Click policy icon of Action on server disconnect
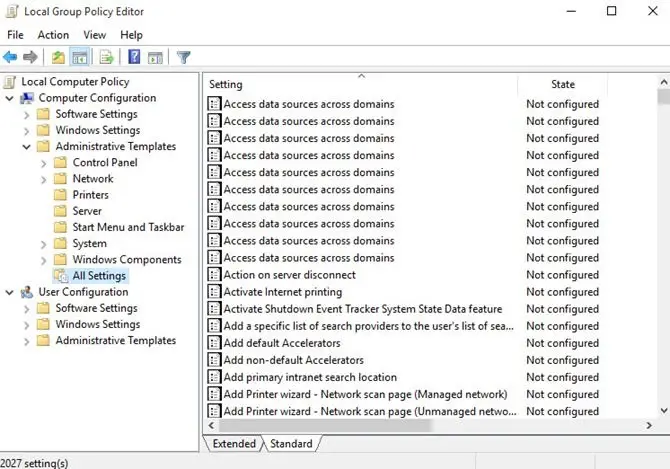The height and width of the screenshot is (469, 670). pyautogui.click(x=214, y=275)
